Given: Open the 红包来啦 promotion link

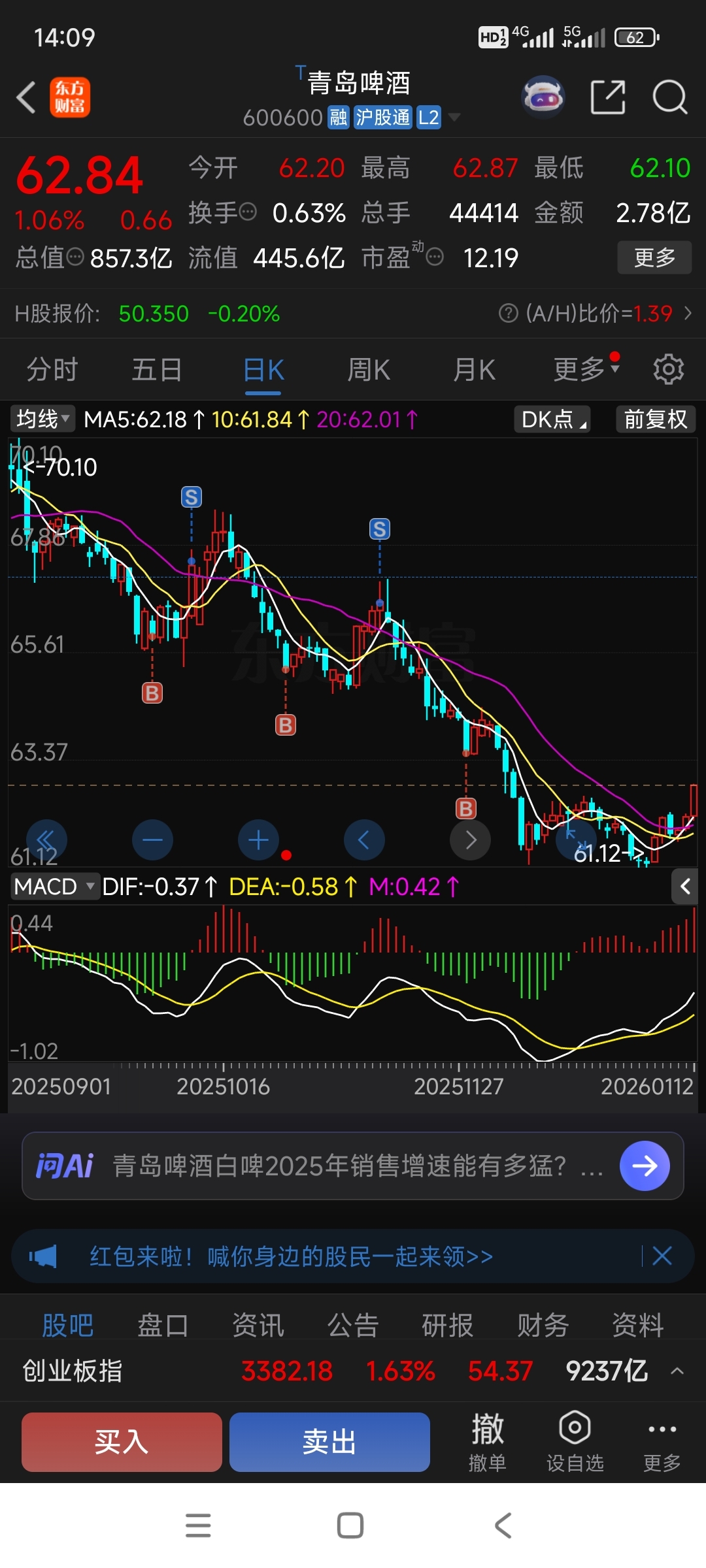Looking at the screenshot, I should (x=292, y=1256).
